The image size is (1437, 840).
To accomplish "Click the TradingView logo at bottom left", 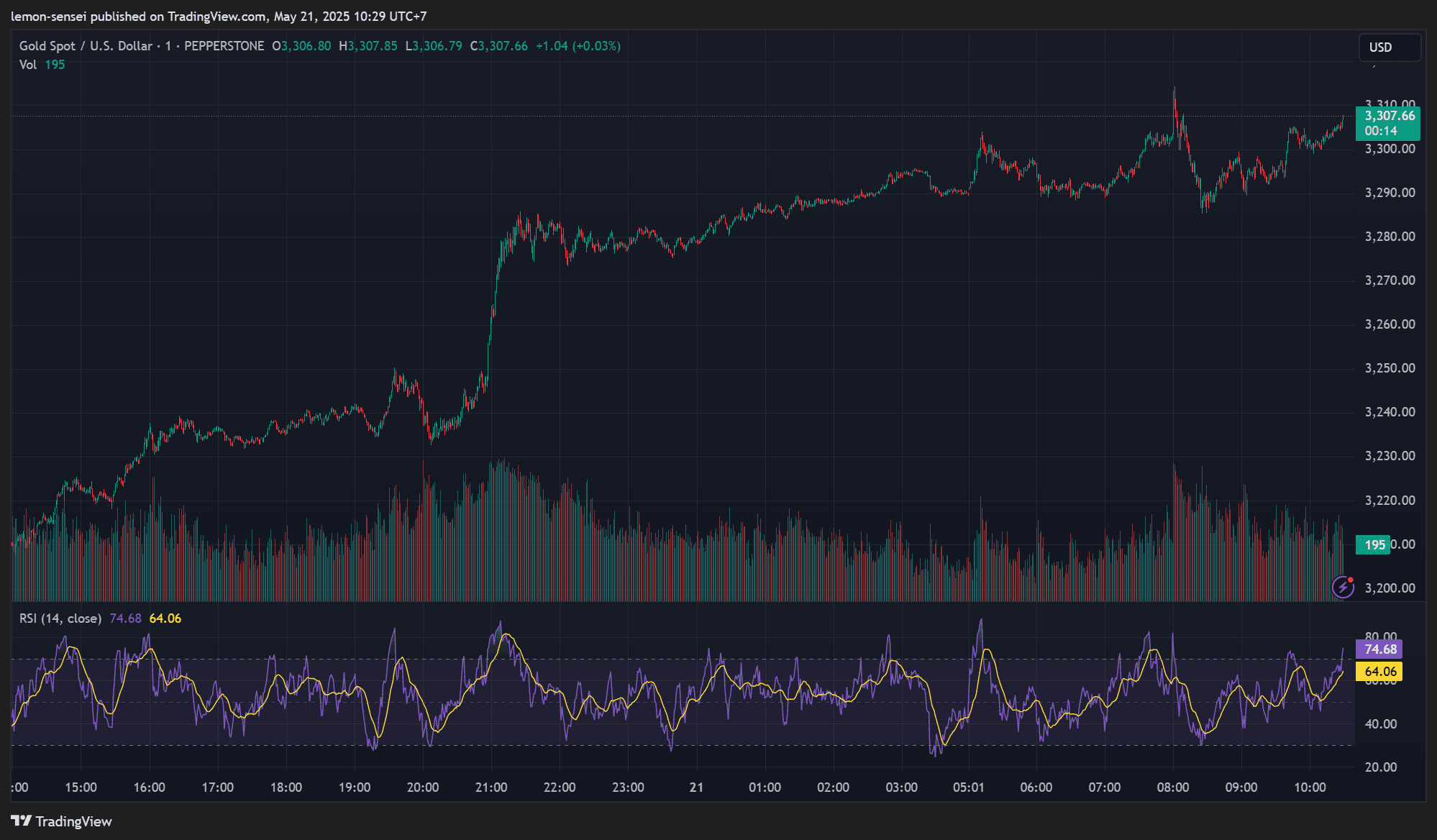I will (61, 821).
